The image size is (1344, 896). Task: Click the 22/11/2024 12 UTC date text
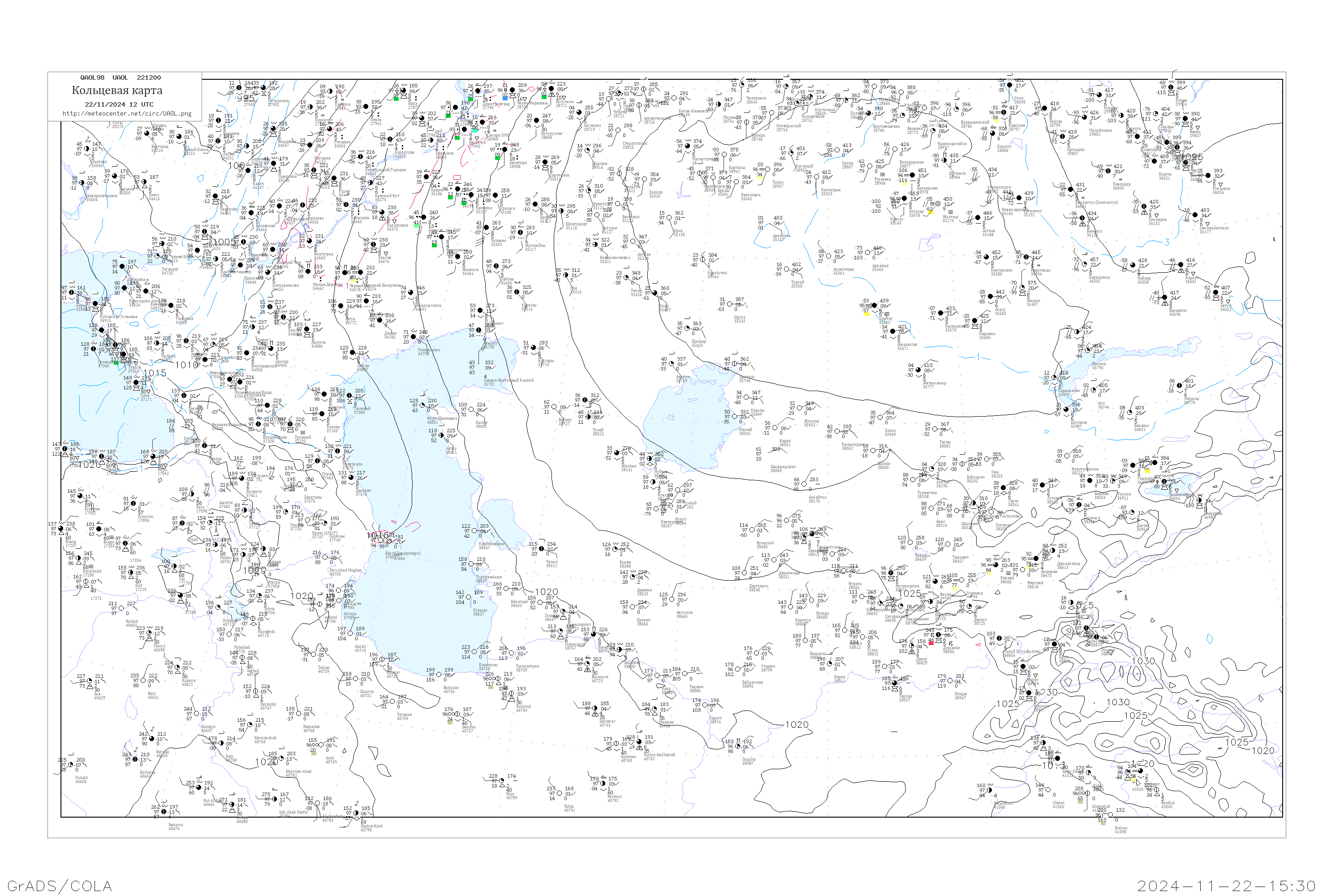click(119, 104)
